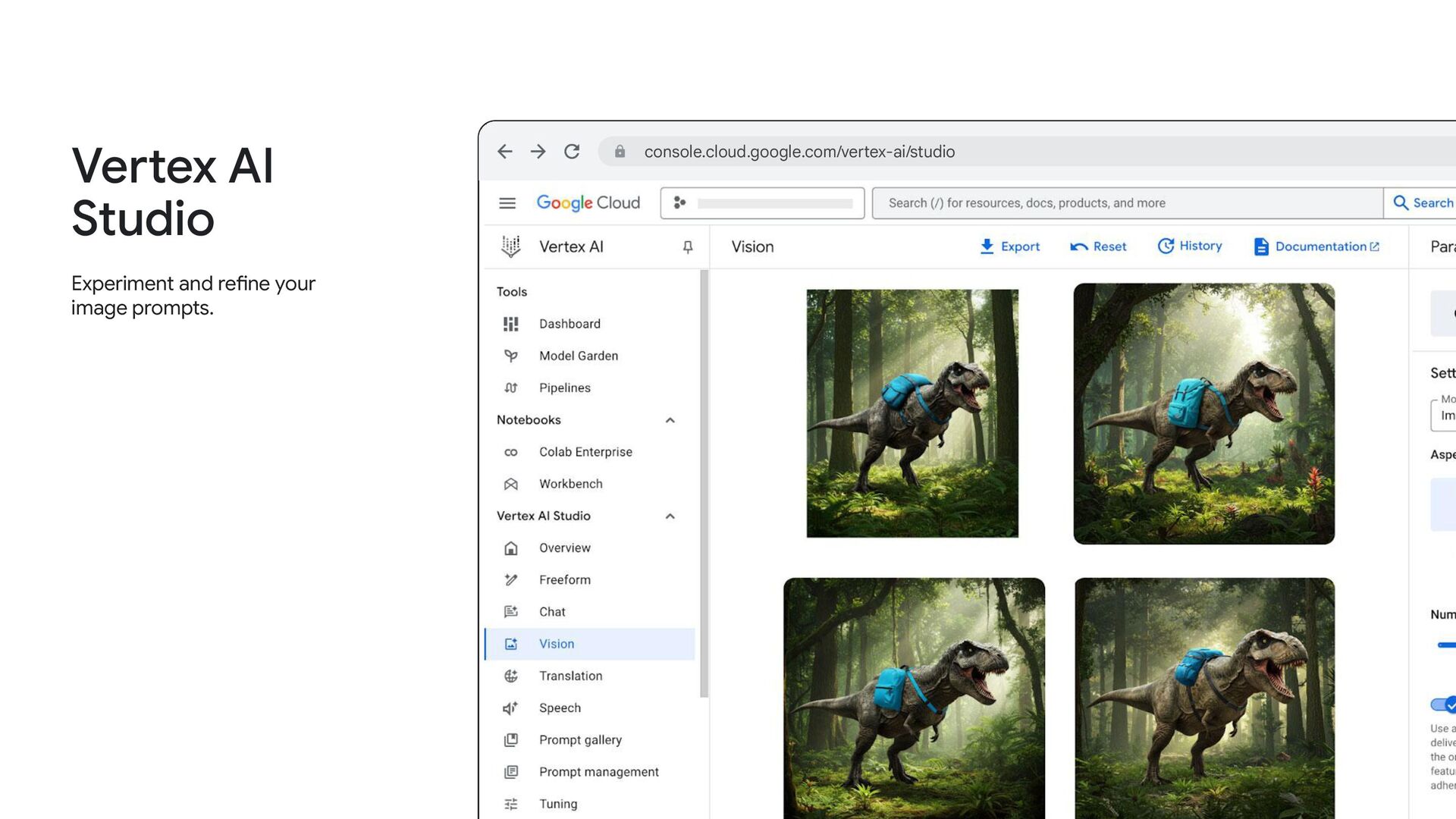Open the project selector dropdown
The image size is (1456, 819).
click(762, 203)
